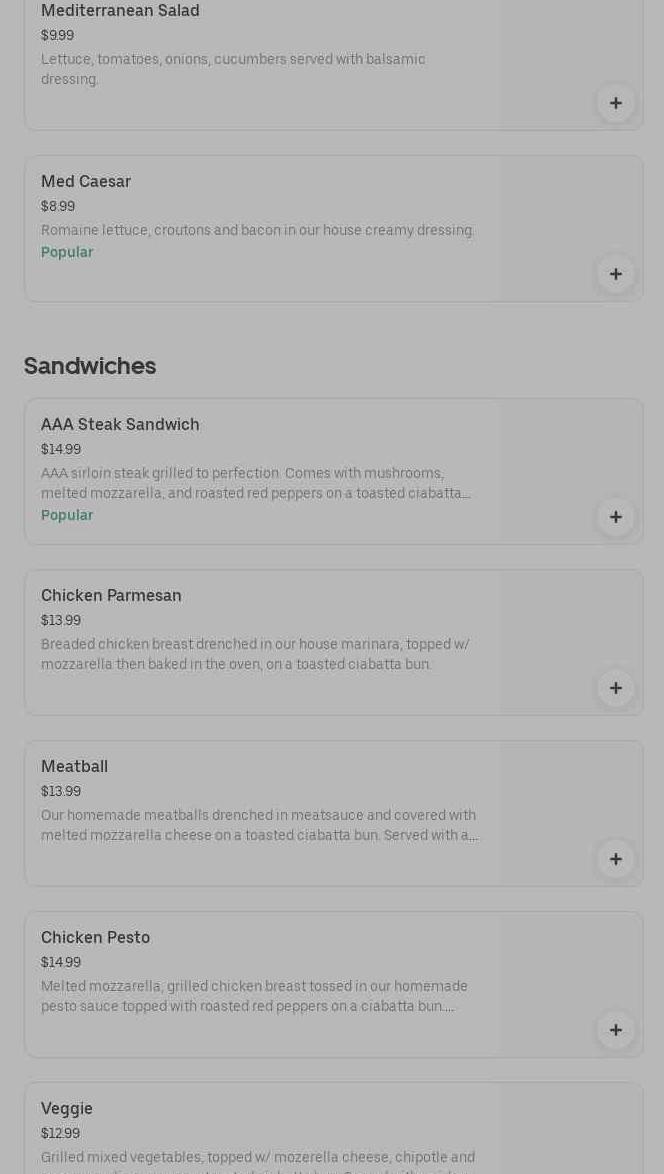Add Chicken Pesto using its plus button
Screen dimensions: 664x1174
(x=615, y=1030)
